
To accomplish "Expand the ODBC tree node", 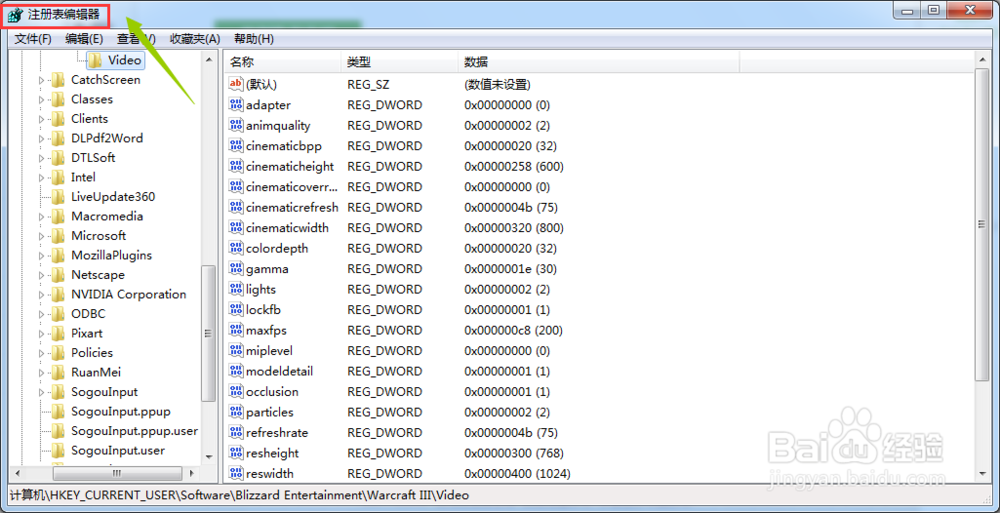I will (x=41, y=315).
